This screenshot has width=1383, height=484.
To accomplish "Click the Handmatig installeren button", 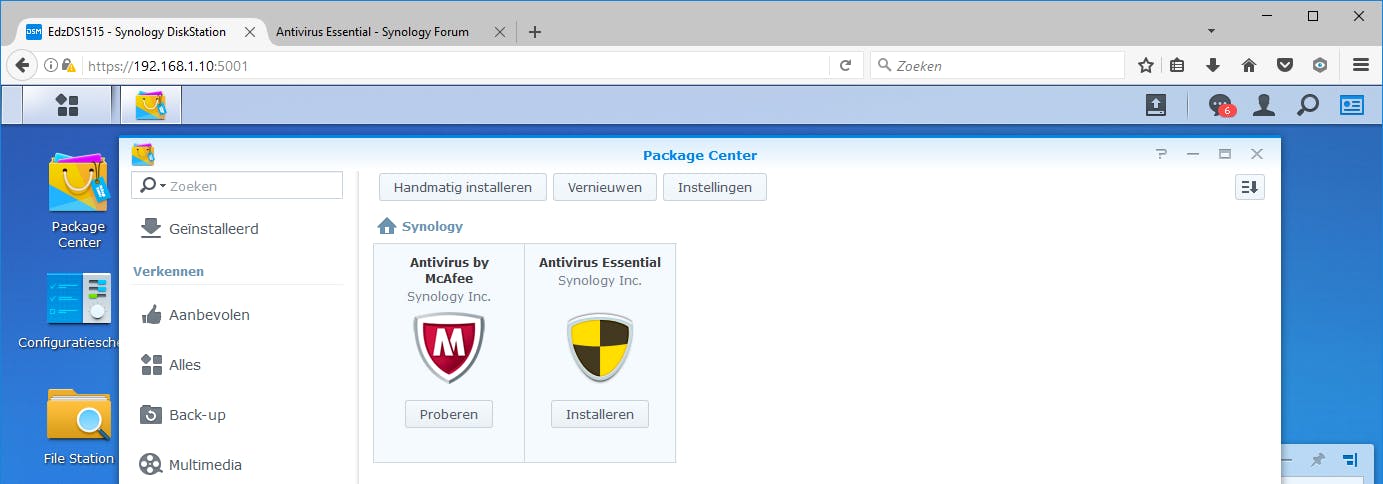I will (x=463, y=187).
